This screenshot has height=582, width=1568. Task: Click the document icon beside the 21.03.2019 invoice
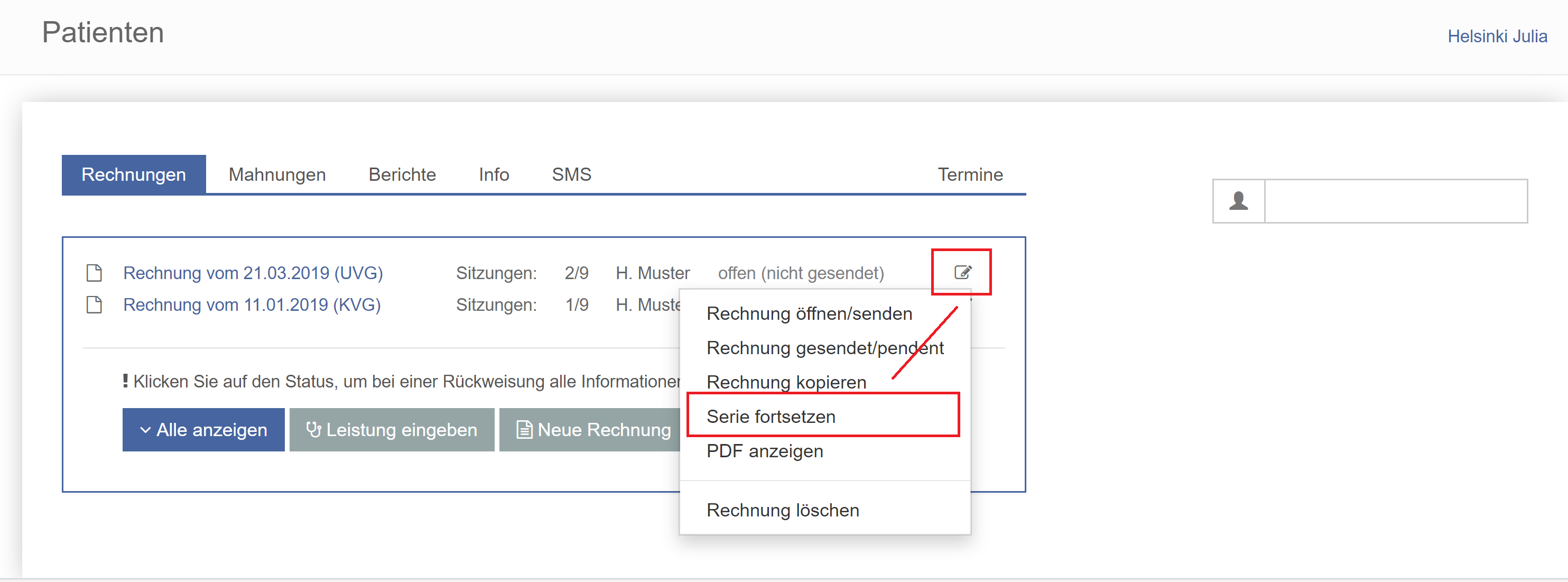(x=95, y=273)
